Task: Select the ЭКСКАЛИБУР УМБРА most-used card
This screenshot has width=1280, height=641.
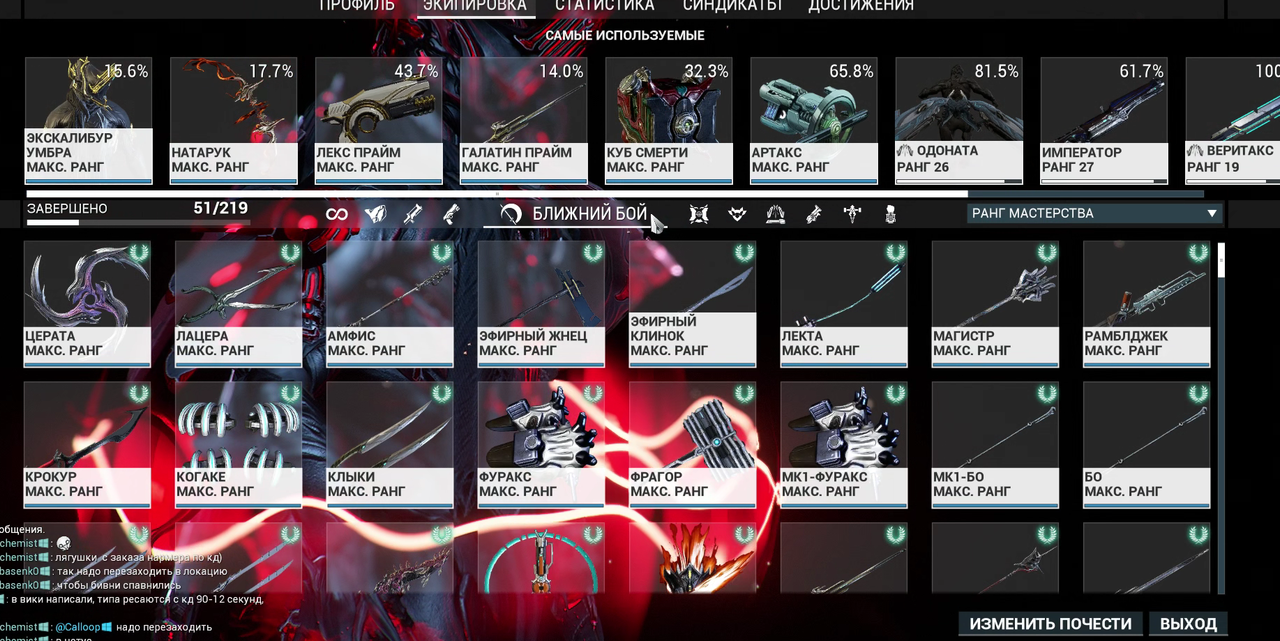Action: pos(88,121)
